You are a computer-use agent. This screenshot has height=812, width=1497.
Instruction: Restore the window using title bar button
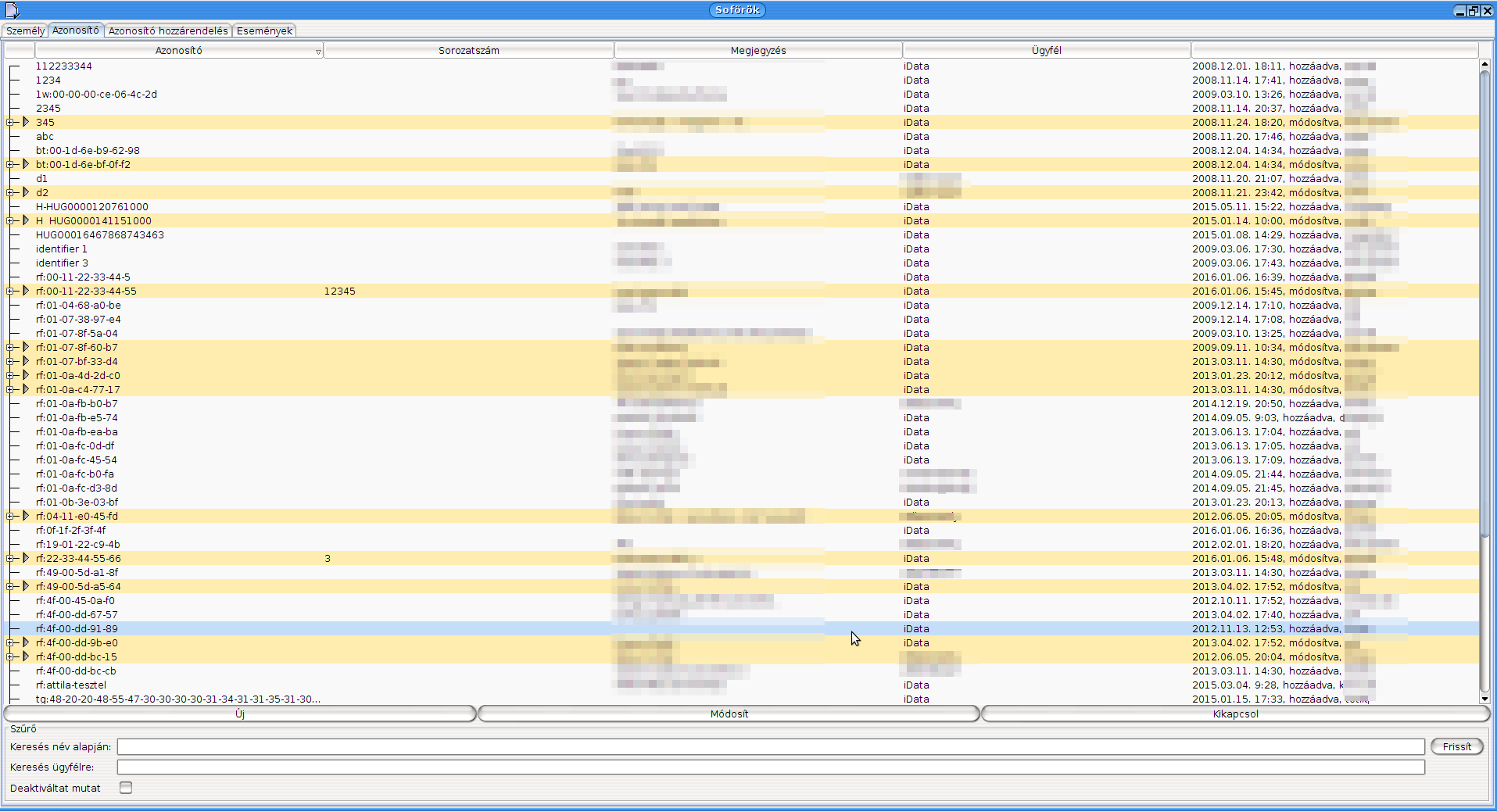click(1474, 11)
